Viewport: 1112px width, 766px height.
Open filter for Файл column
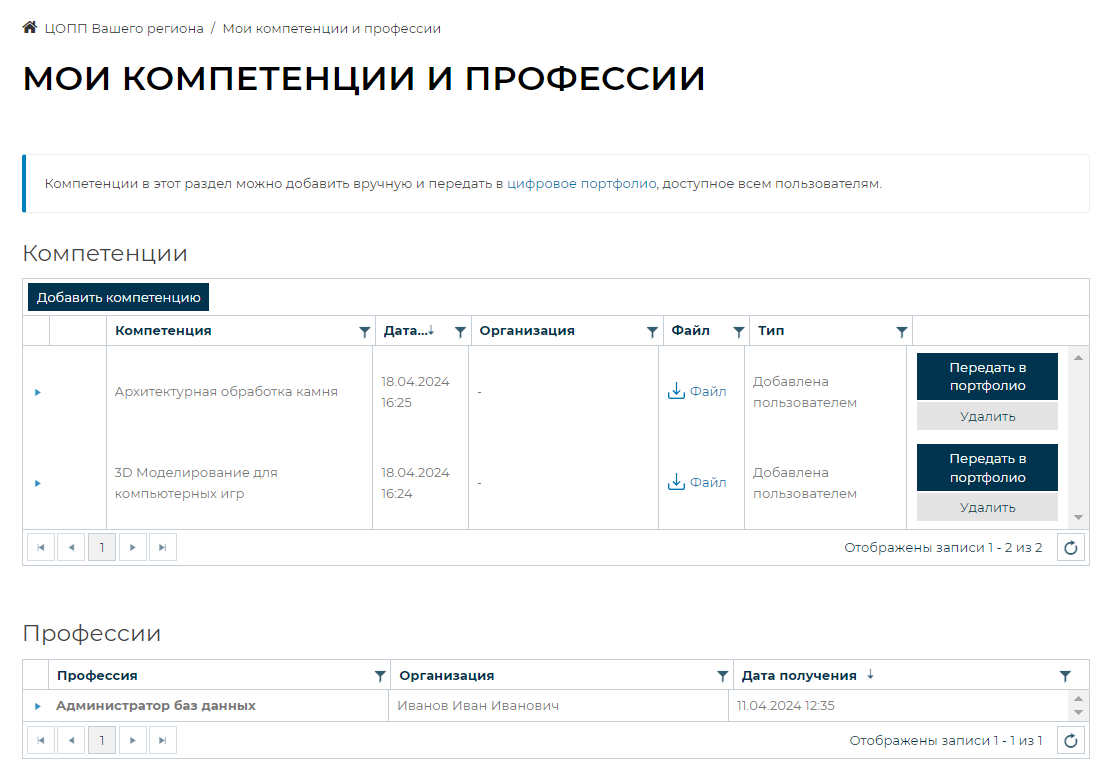click(739, 332)
